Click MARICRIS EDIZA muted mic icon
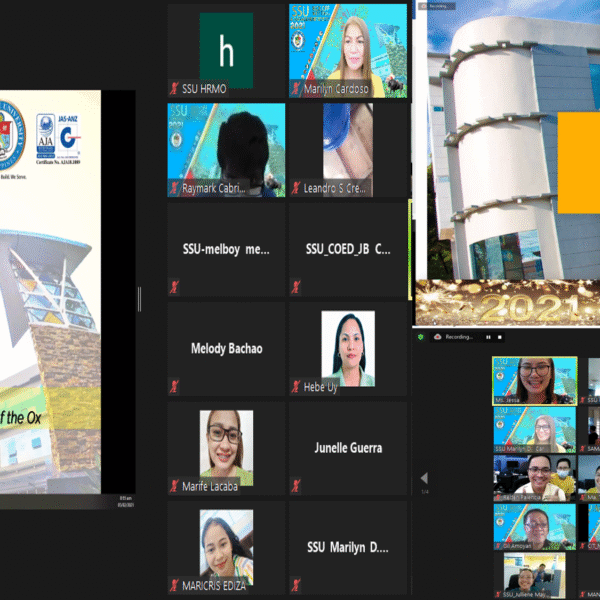This screenshot has width=600, height=600. point(174,585)
